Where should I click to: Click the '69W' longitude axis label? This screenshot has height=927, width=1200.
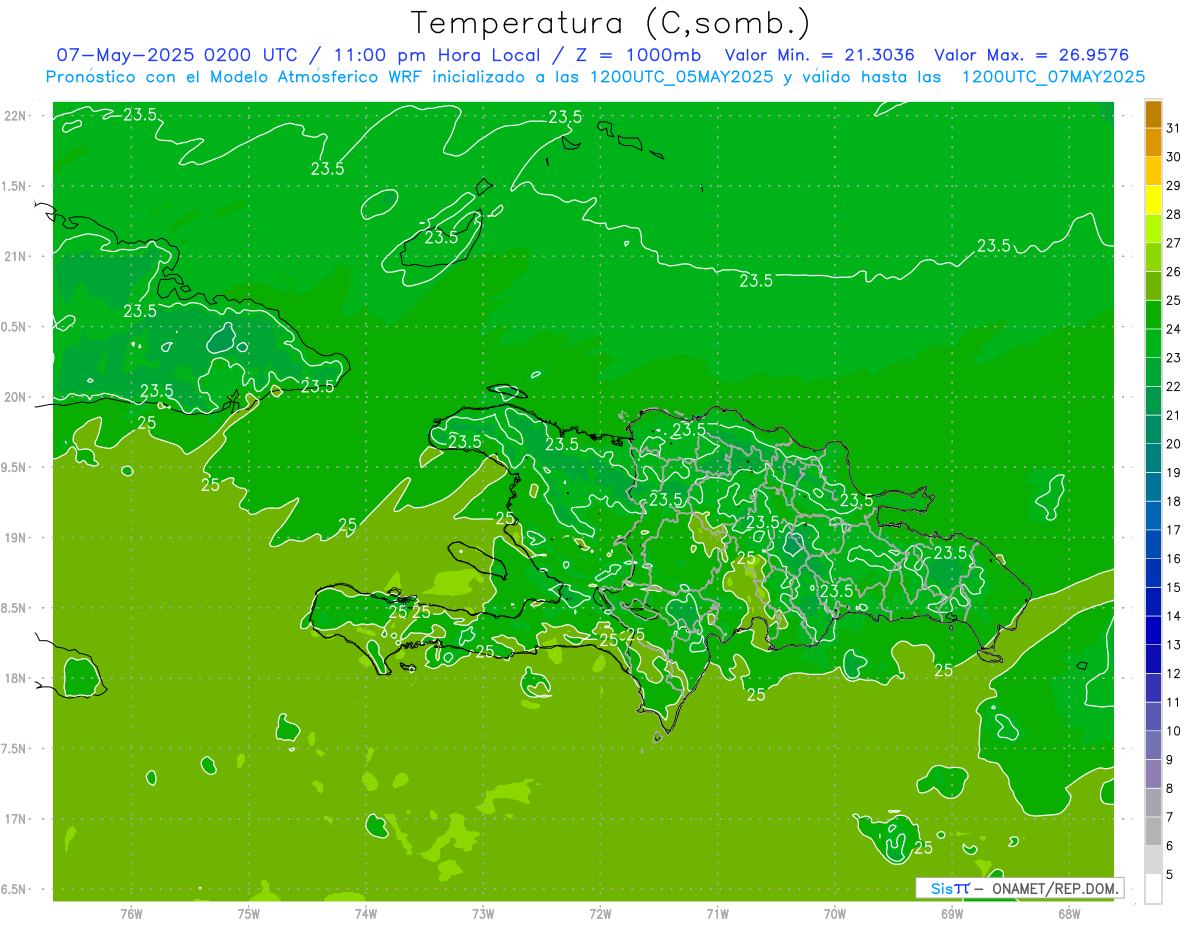pos(952,914)
